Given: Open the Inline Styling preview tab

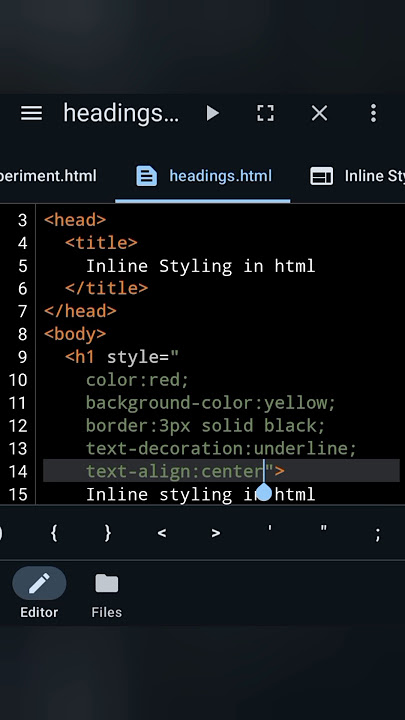Looking at the screenshot, I should click(x=357, y=176).
